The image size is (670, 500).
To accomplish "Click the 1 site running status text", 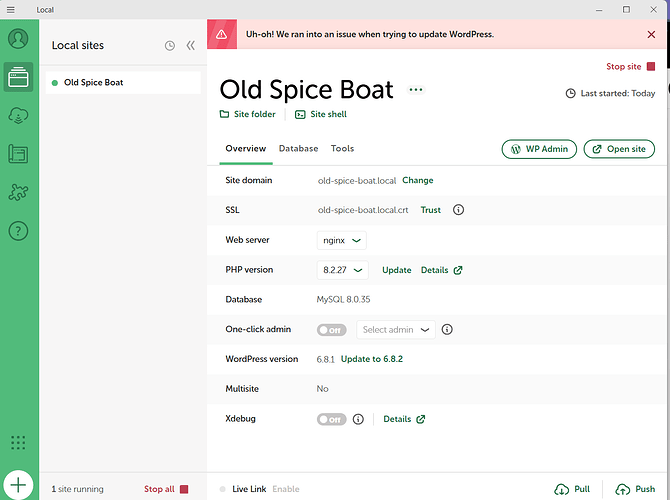I will tap(77, 489).
